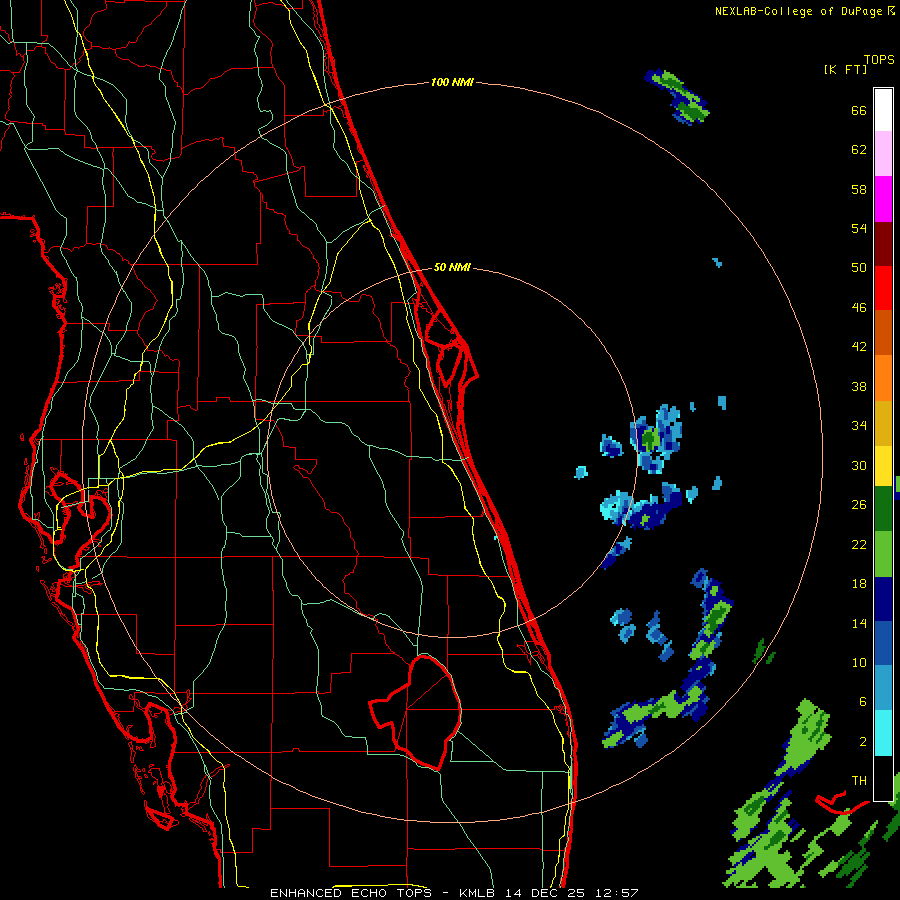The image size is (900, 900).
Task: Select the yellow legend swatch
Action: coord(883,466)
